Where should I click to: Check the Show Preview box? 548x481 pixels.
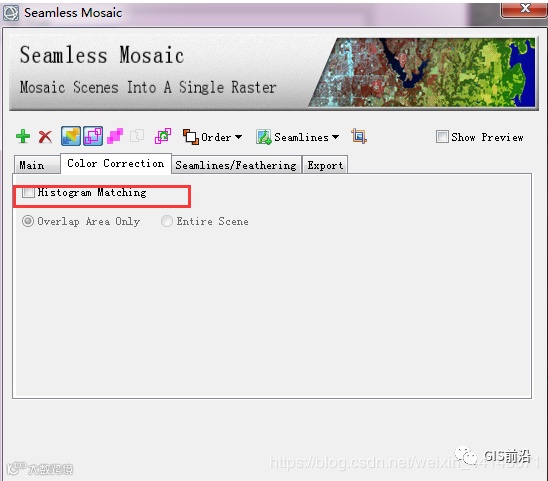click(442, 136)
